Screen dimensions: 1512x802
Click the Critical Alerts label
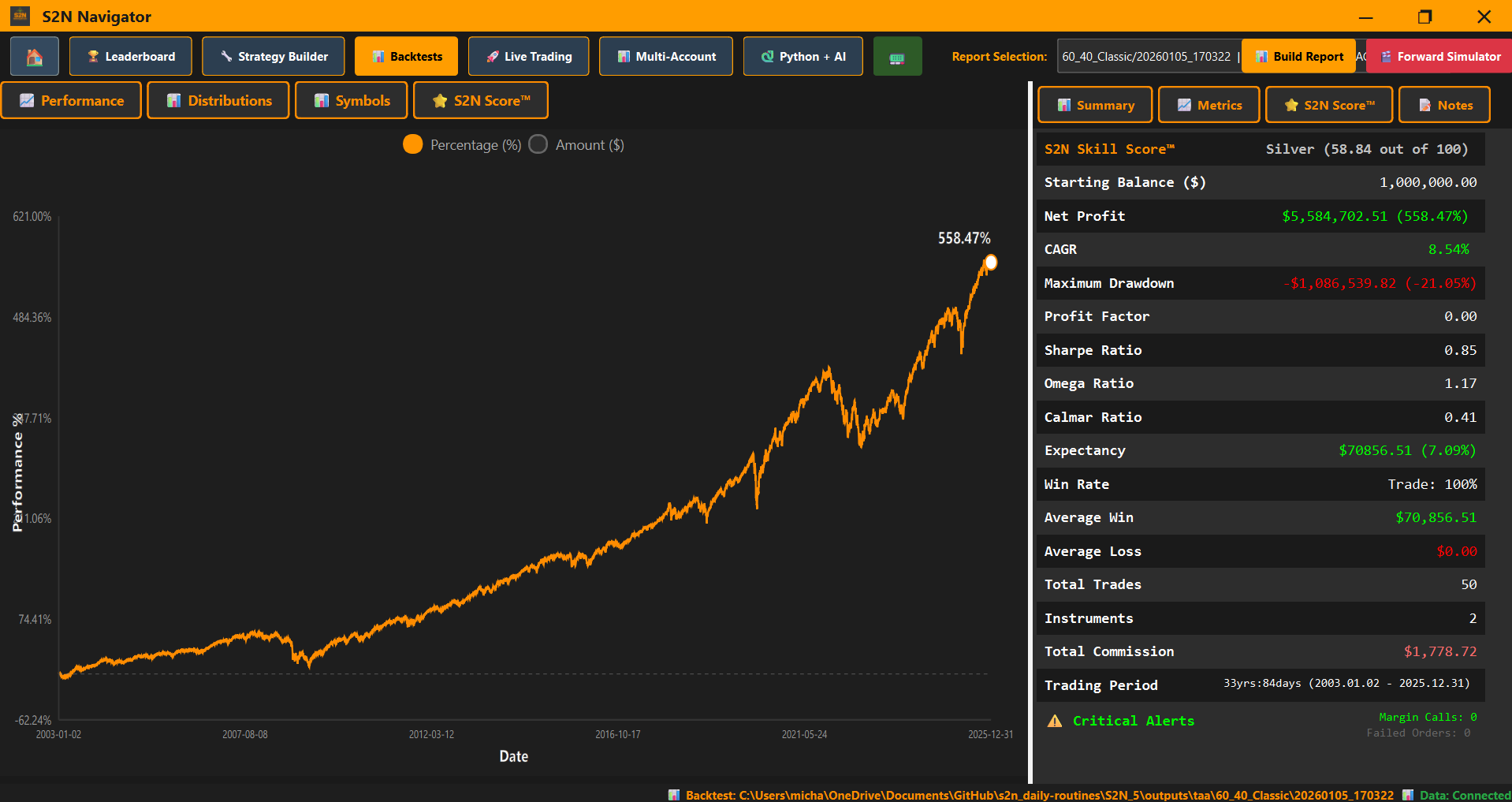click(1134, 721)
